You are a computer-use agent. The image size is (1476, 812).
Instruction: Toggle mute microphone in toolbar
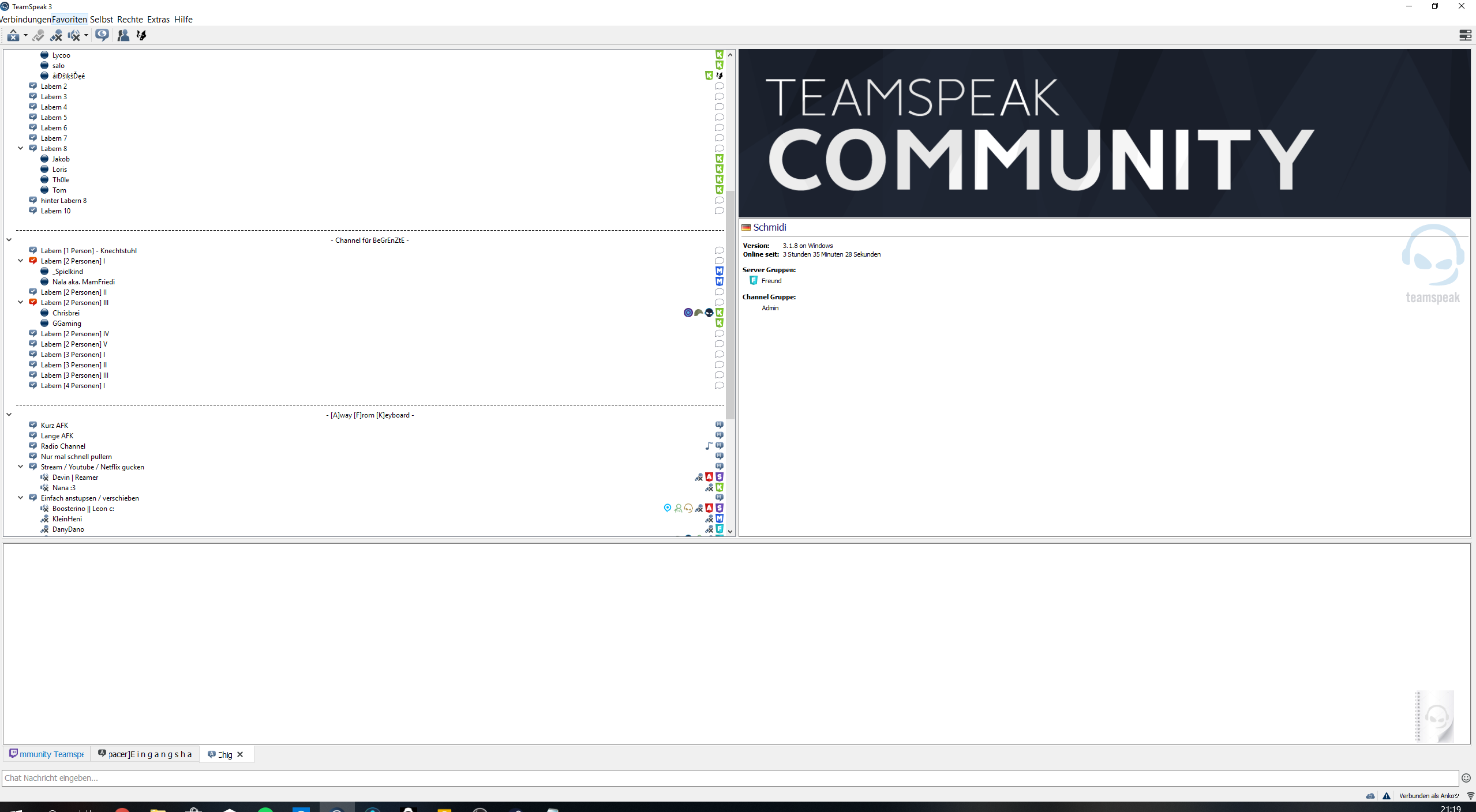tap(56, 36)
